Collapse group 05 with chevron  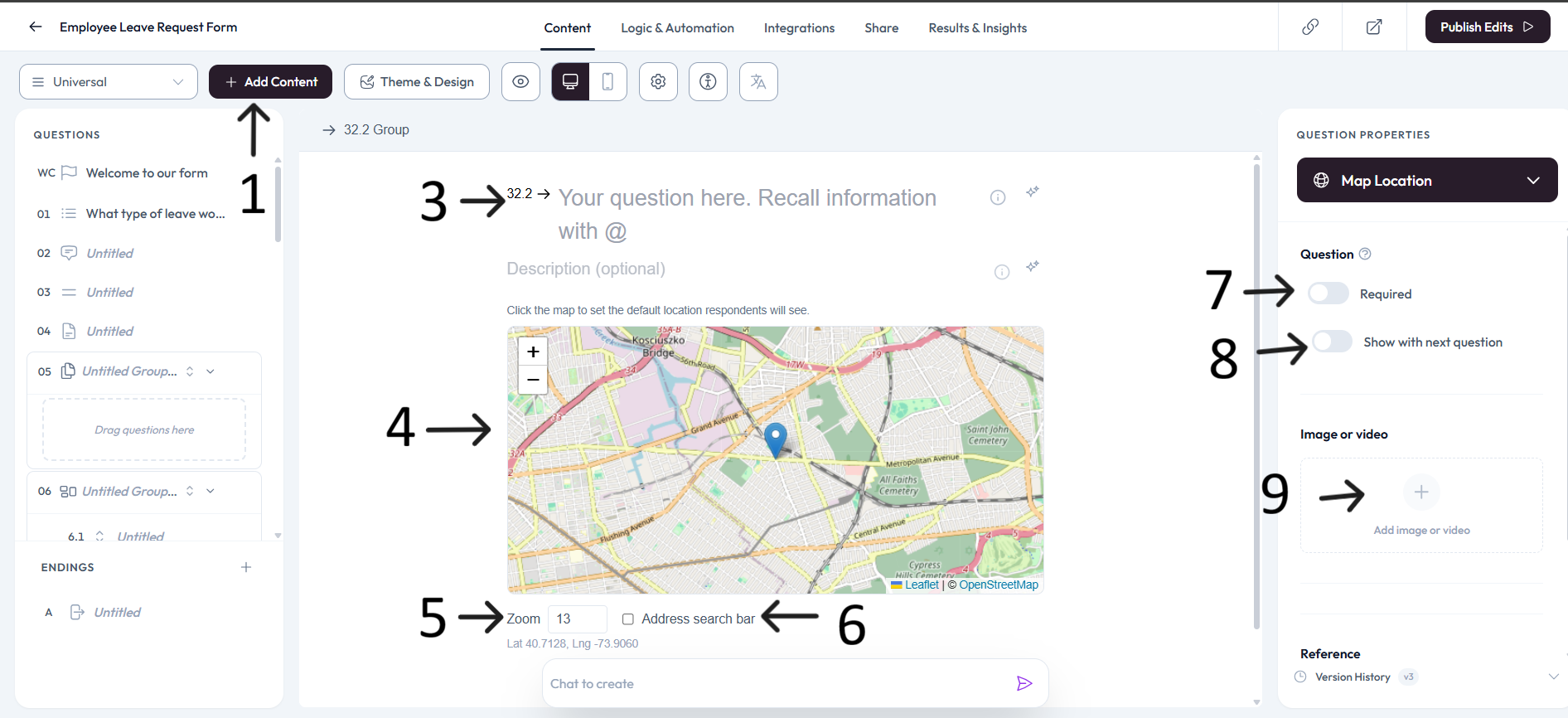pos(211,371)
